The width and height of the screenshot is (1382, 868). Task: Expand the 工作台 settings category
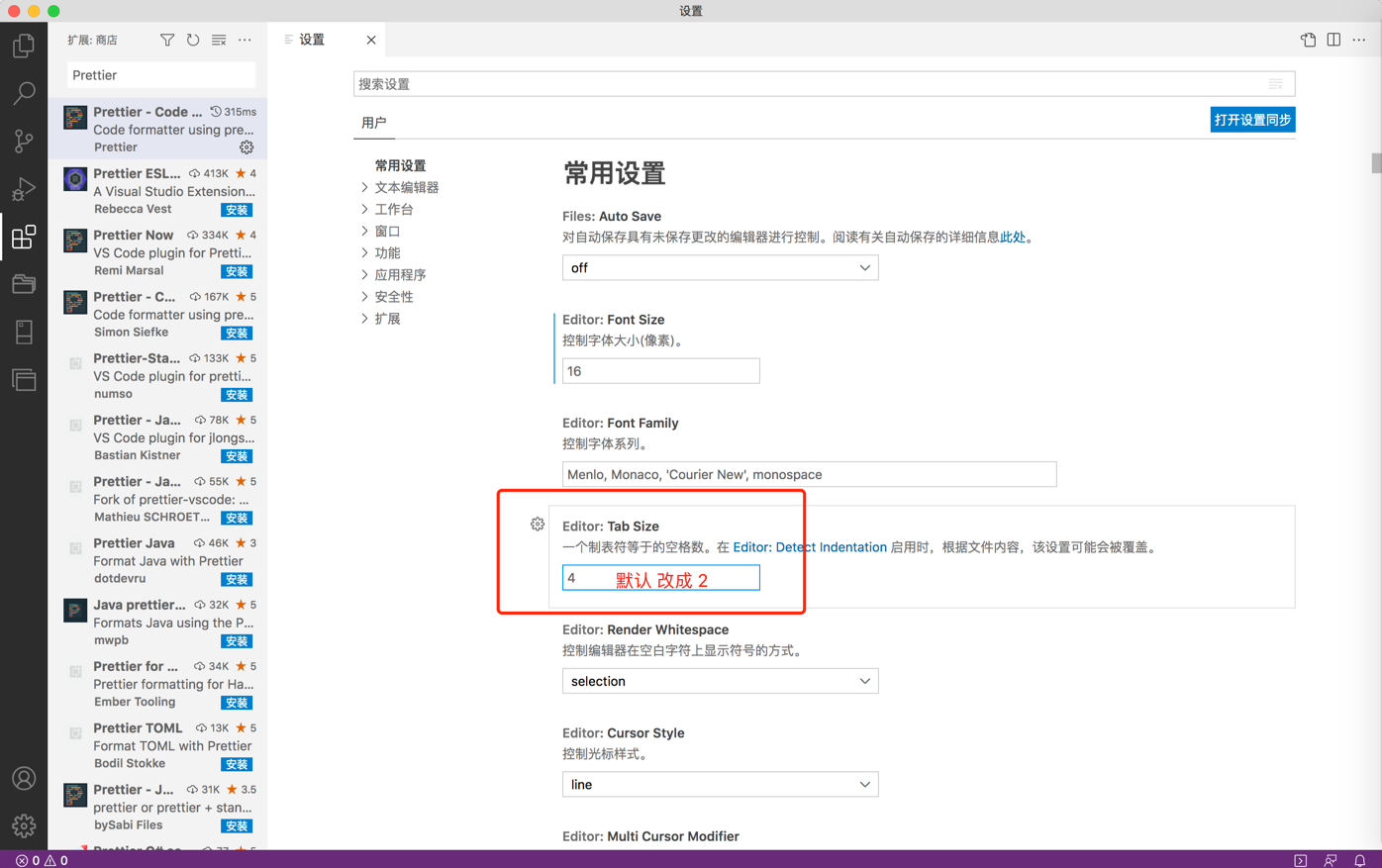(365, 209)
